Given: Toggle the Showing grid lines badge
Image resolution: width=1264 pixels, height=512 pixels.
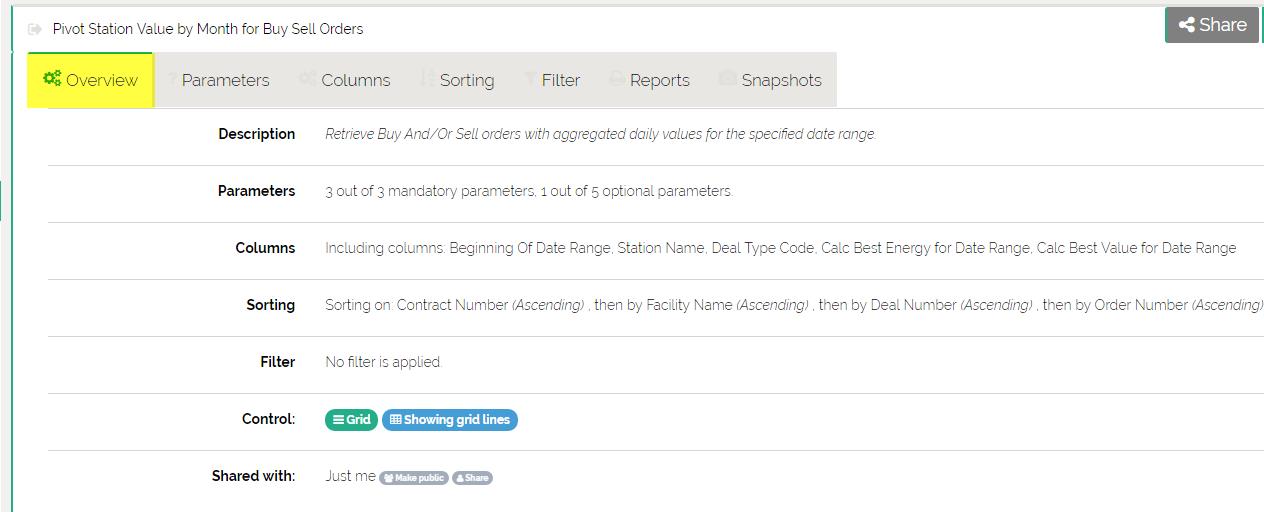Looking at the screenshot, I should [450, 420].
